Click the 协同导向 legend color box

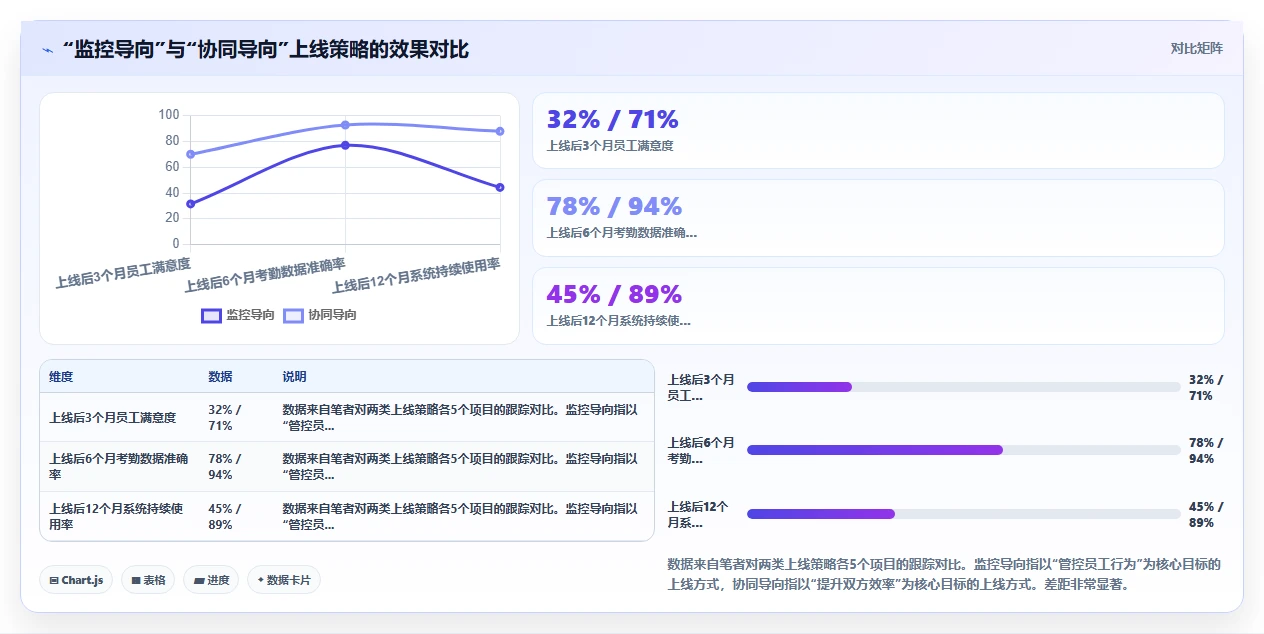tap(293, 315)
